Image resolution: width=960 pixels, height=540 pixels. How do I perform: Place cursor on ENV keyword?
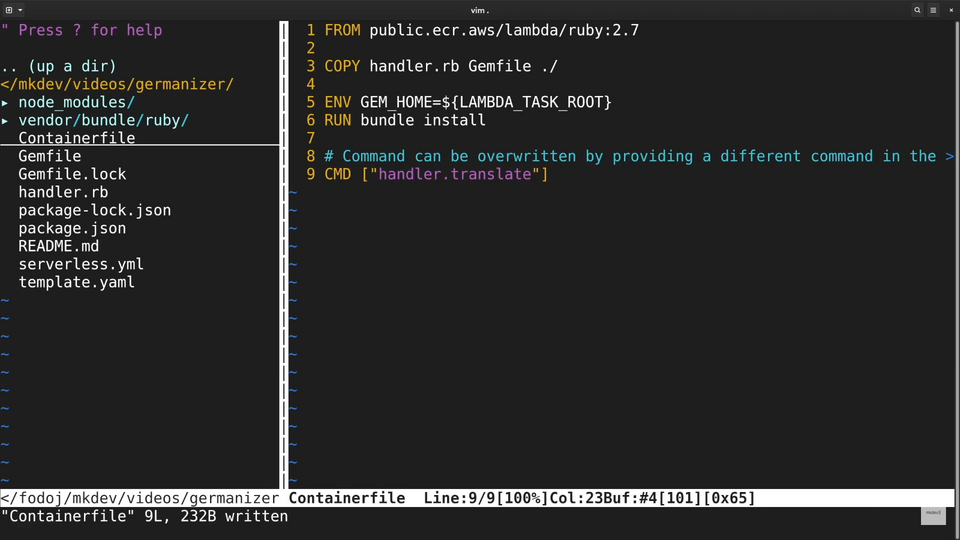click(x=338, y=102)
